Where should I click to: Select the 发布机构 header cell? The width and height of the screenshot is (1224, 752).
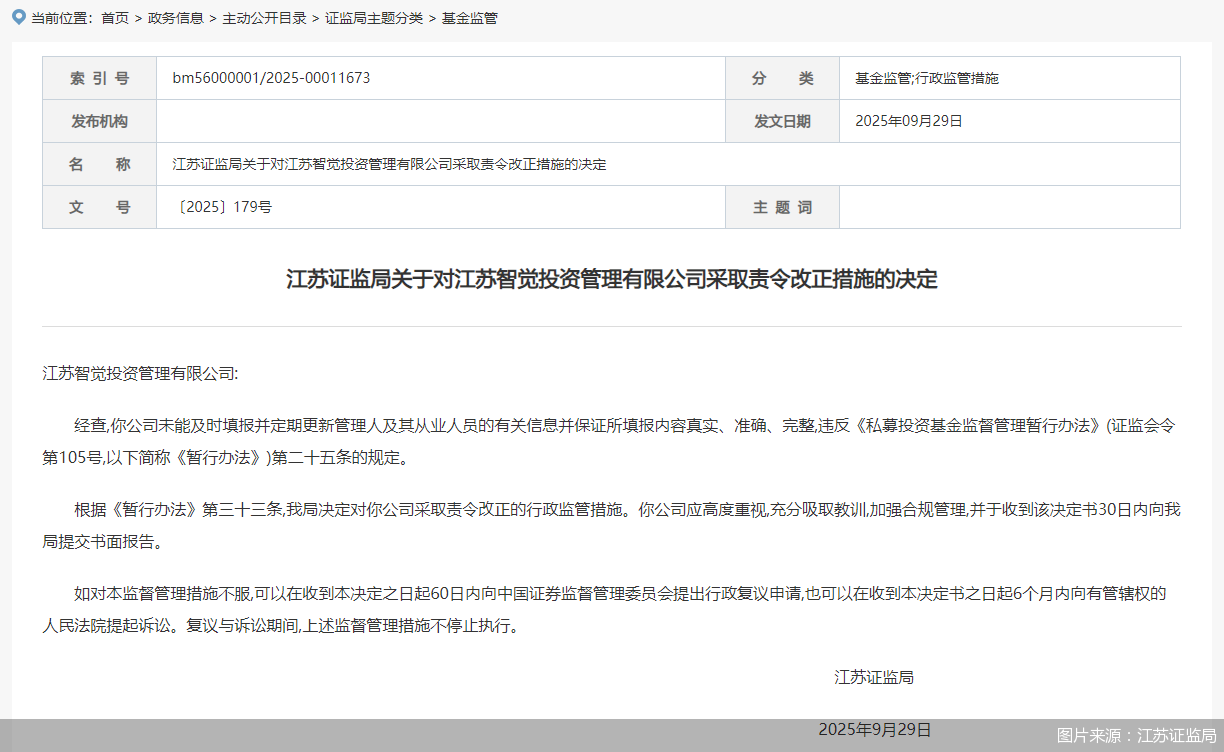click(x=98, y=121)
